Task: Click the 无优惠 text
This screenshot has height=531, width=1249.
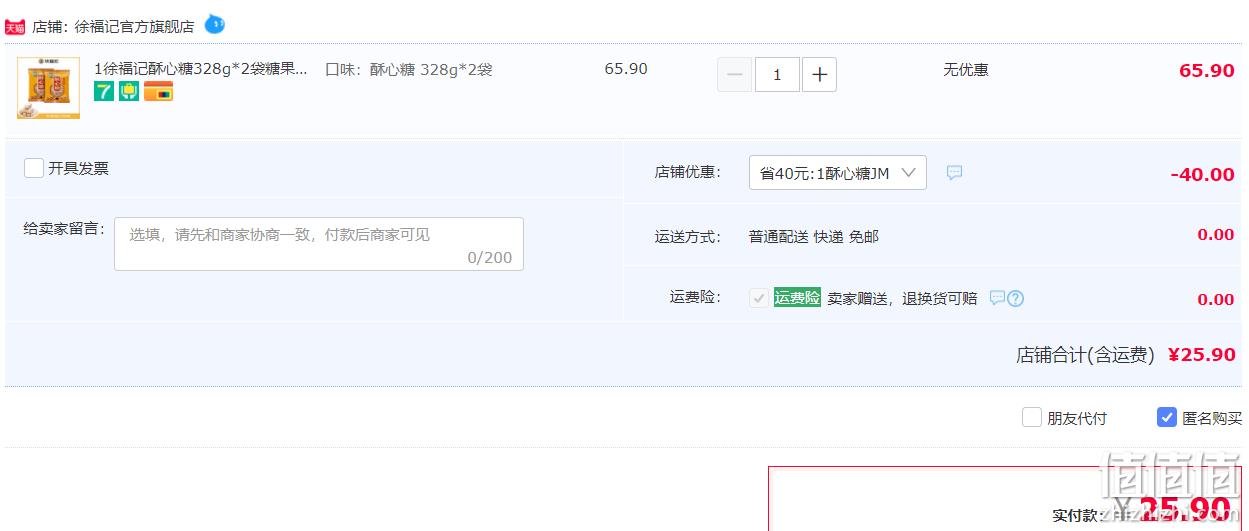Action: coord(966,69)
